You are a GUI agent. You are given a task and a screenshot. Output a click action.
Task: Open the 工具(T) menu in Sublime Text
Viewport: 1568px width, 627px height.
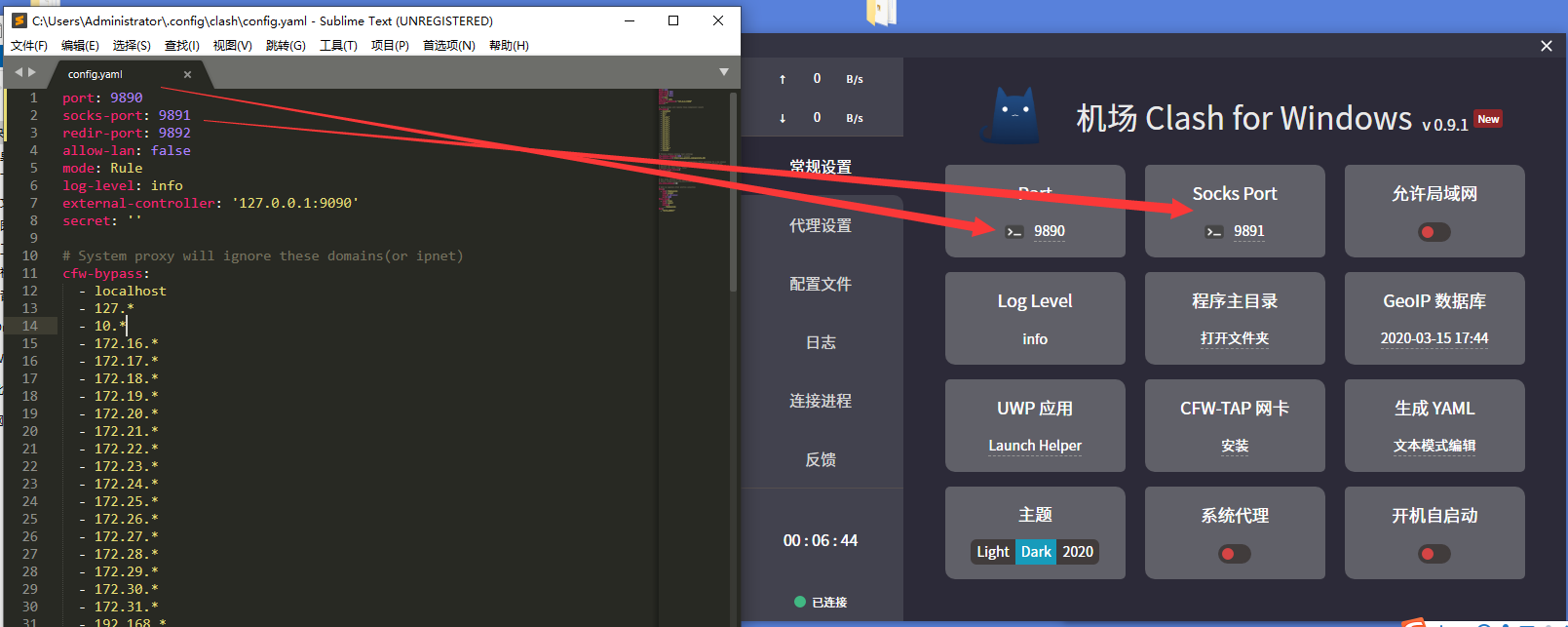coord(338,46)
